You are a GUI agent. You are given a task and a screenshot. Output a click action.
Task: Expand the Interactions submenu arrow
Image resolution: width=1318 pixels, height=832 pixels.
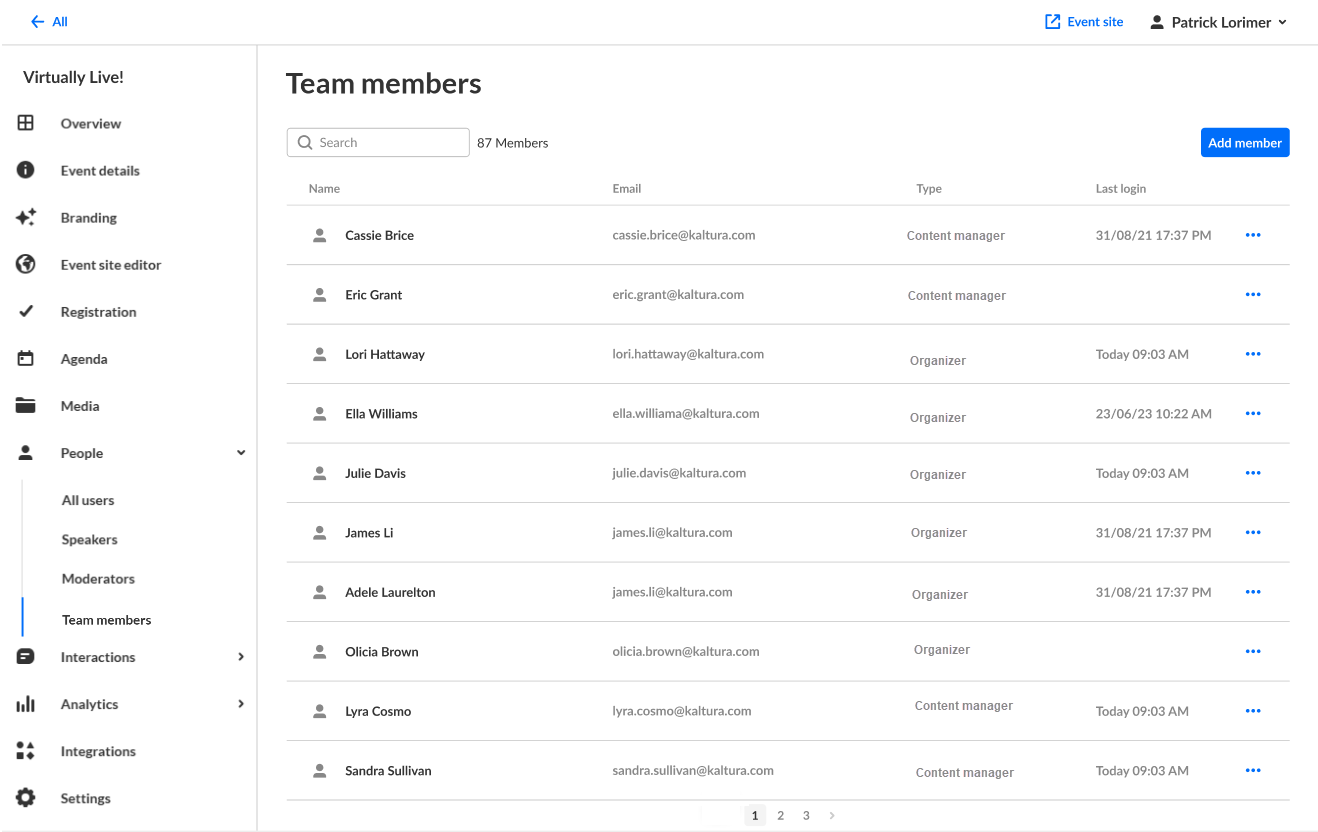(x=241, y=657)
